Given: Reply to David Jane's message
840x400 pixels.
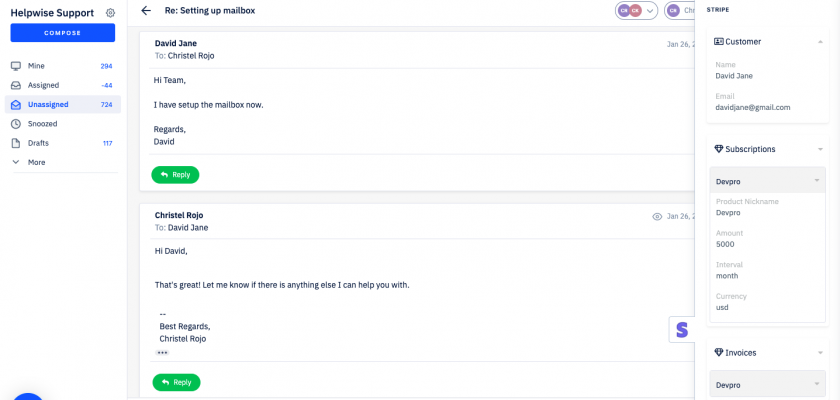Looking at the screenshot, I should (x=175, y=175).
